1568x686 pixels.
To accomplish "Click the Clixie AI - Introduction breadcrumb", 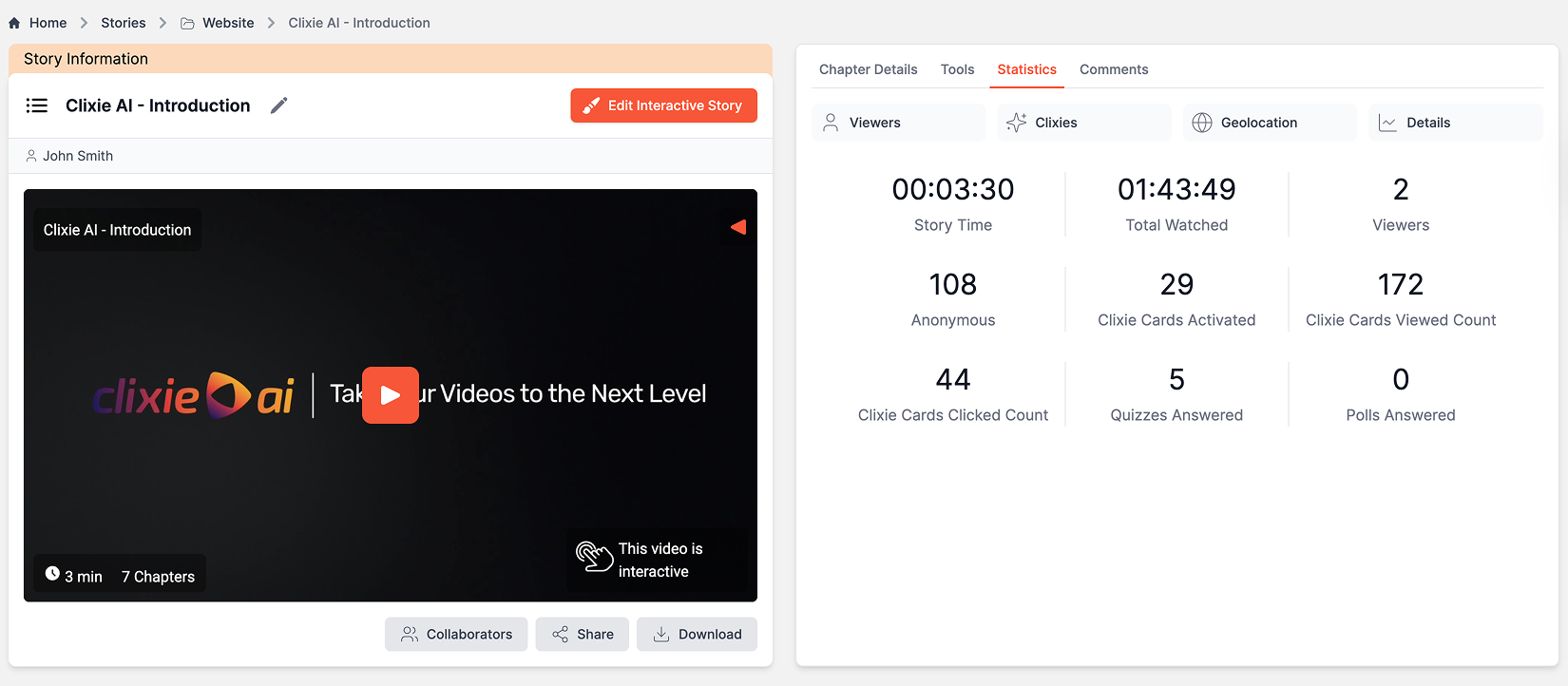I will click(359, 23).
